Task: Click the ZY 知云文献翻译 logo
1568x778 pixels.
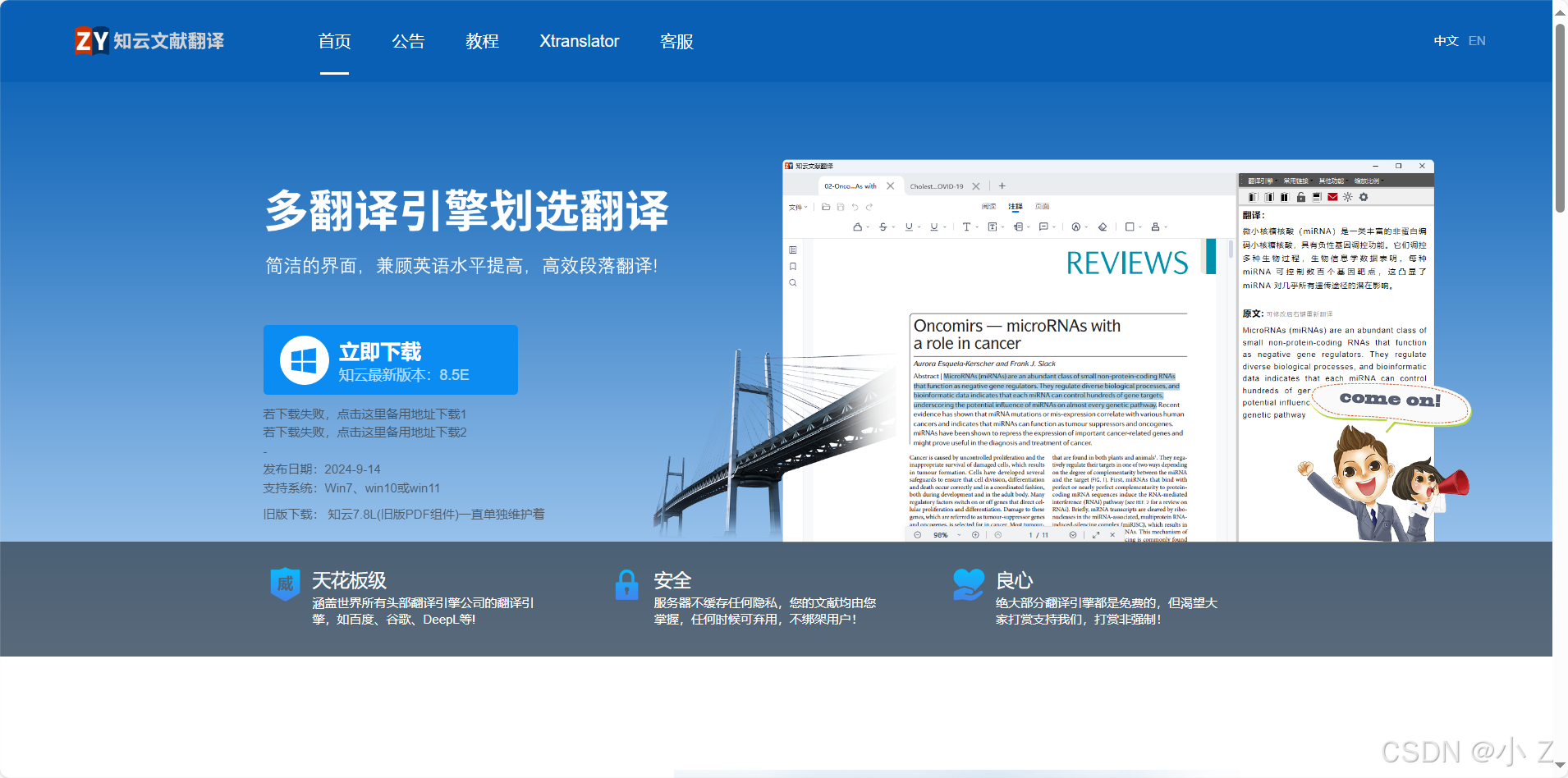Action: (149, 41)
